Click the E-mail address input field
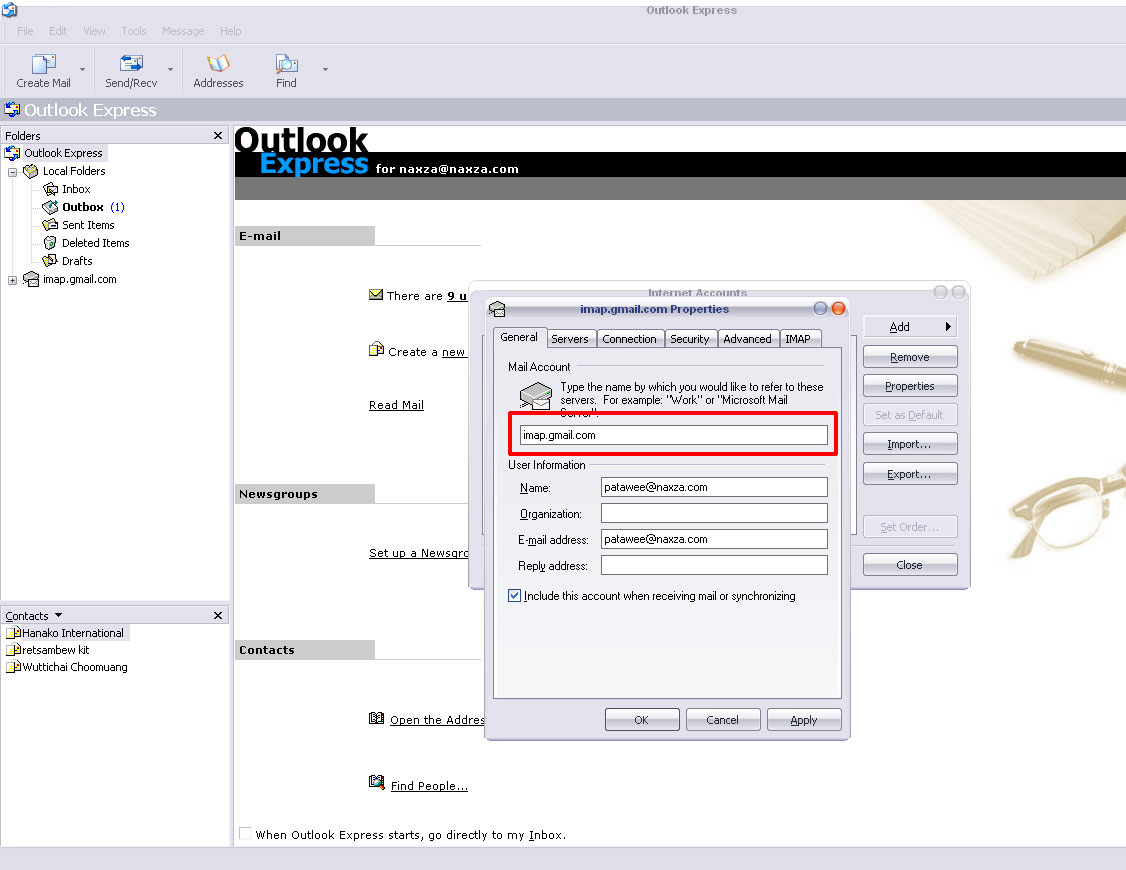Image resolution: width=1126 pixels, height=870 pixels. click(714, 539)
